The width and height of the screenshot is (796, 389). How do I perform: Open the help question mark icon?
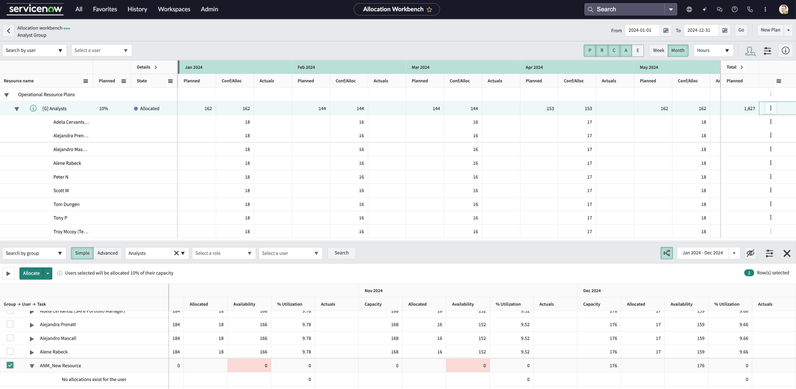[735, 9]
